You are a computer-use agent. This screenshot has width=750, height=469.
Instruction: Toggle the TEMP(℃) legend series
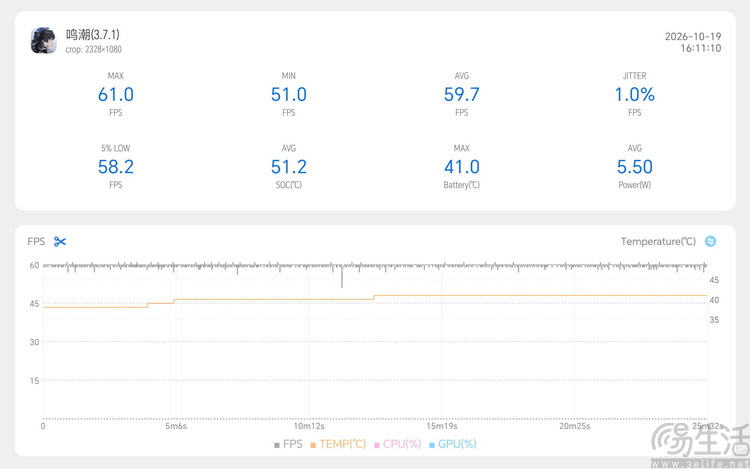[338, 444]
